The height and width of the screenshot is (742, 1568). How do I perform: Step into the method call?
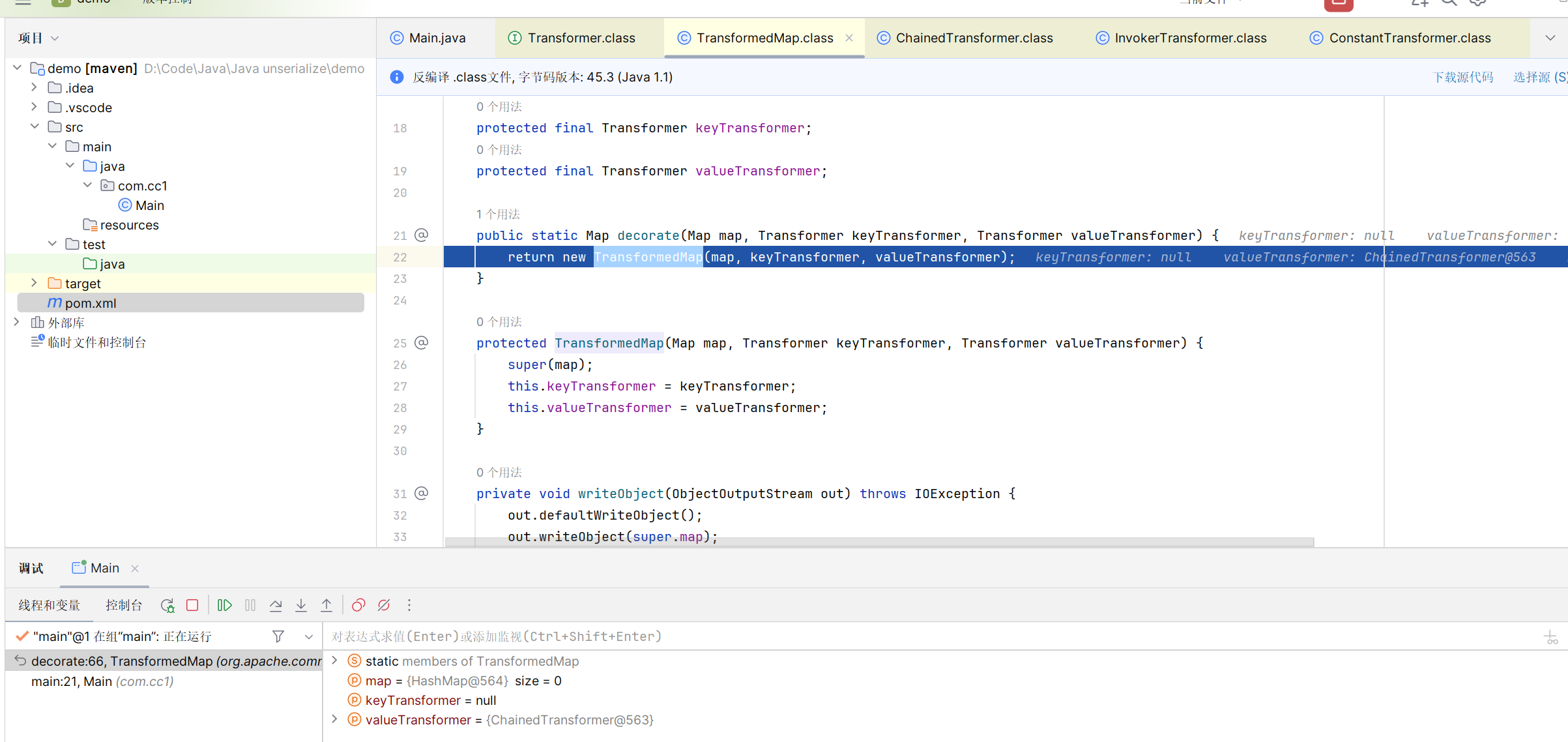coord(301,606)
